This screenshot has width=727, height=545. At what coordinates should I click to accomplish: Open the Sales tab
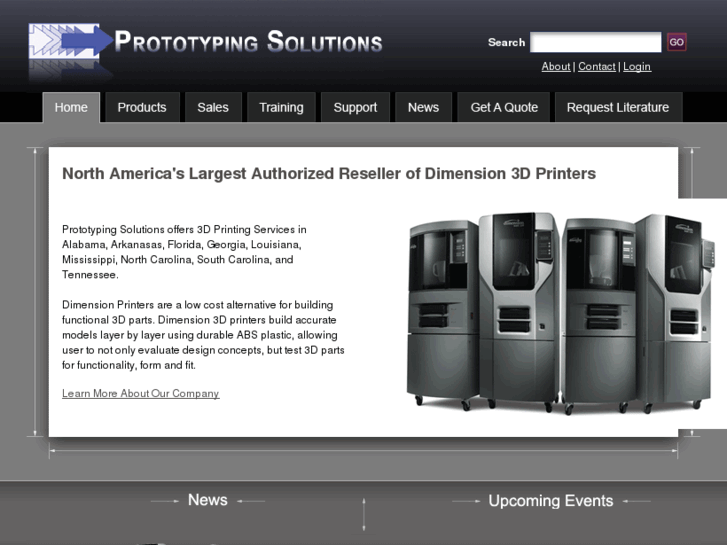(x=213, y=107)
